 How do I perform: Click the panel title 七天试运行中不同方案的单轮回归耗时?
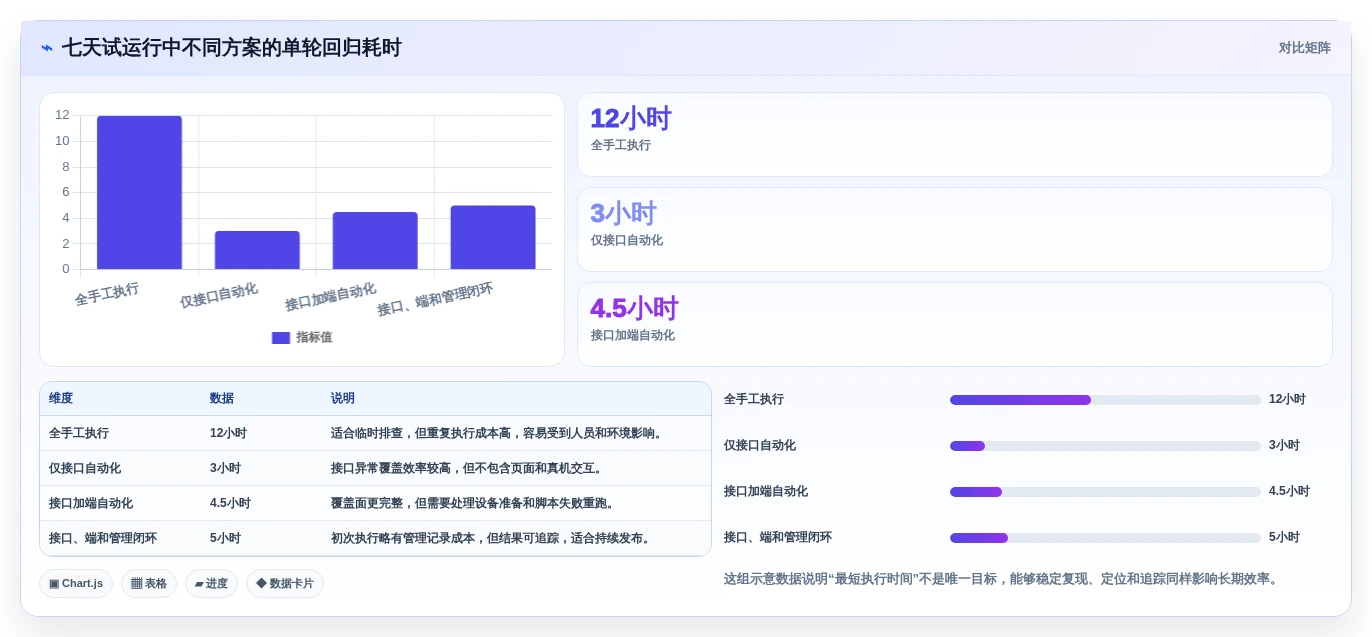(x=231, y=48)
